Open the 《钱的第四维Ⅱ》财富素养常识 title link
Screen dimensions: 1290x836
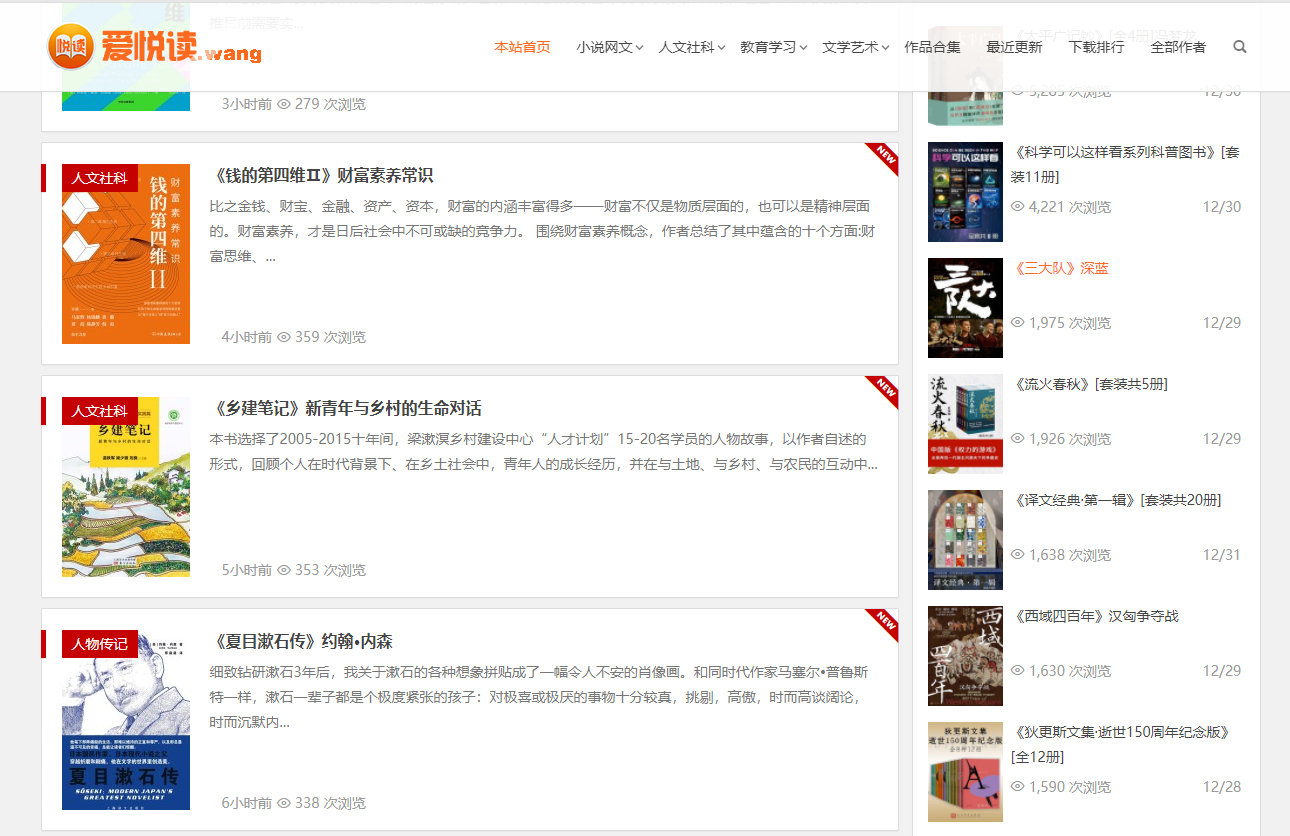(x=323, y=176)
